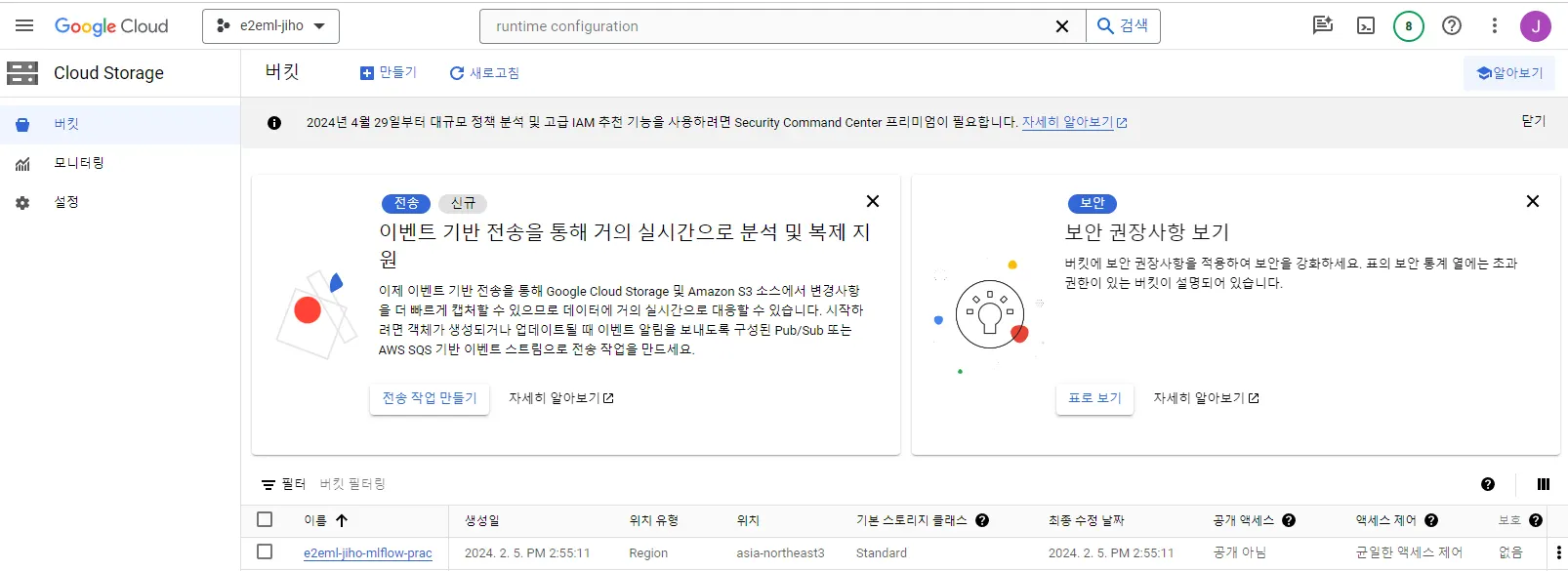Dismiss the banner with 닫기
The height and width of the screenshot is (571, 1568).
tap(1533, 121)
